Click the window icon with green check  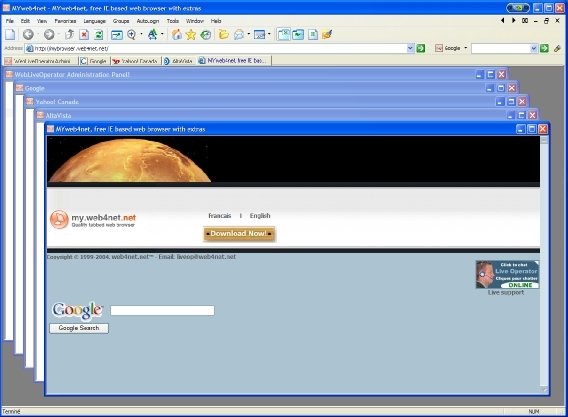(x=298, y=34)
